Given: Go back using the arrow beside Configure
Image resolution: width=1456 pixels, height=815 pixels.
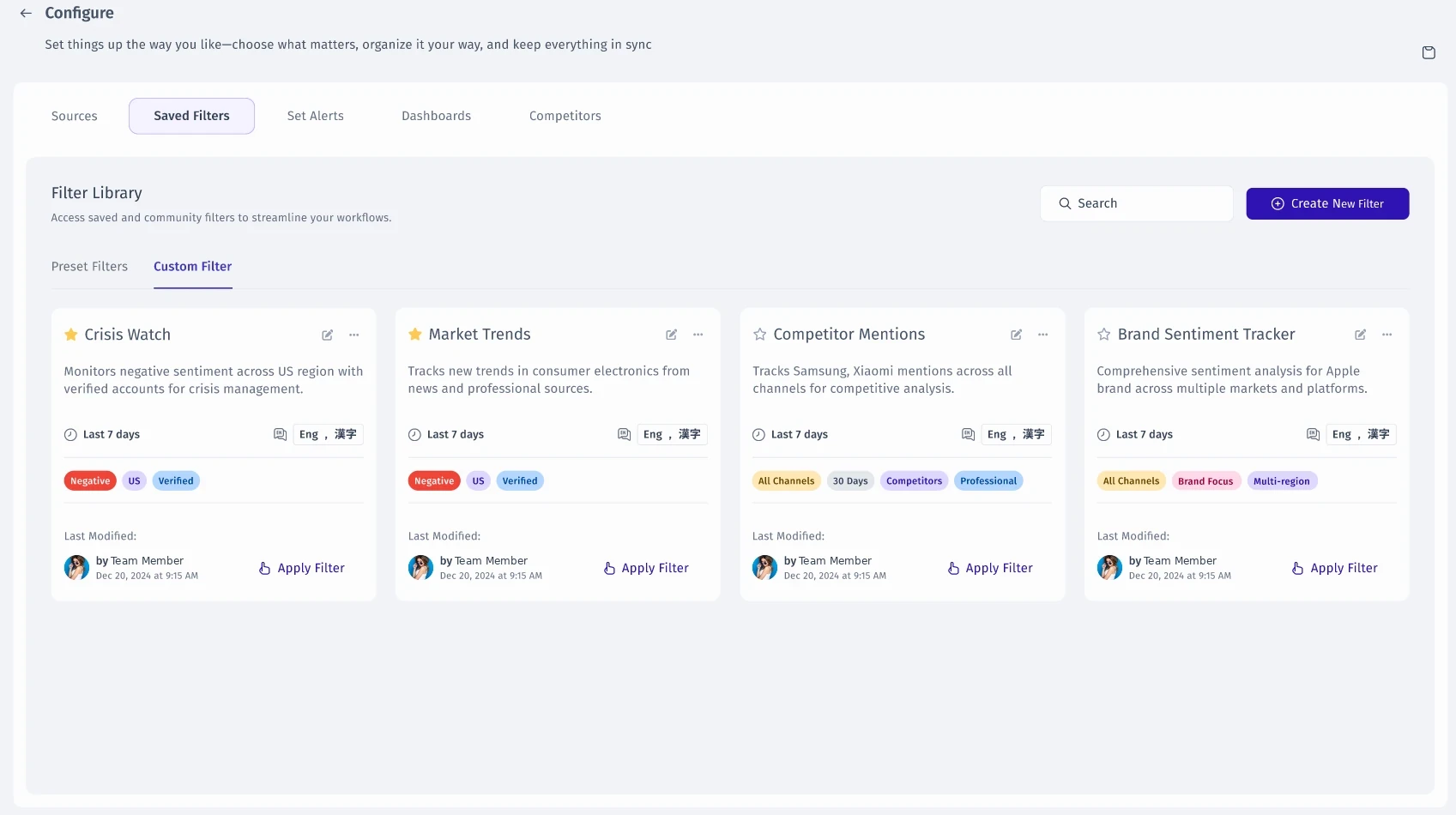Looking at the screenshot, I should point(26,13).
